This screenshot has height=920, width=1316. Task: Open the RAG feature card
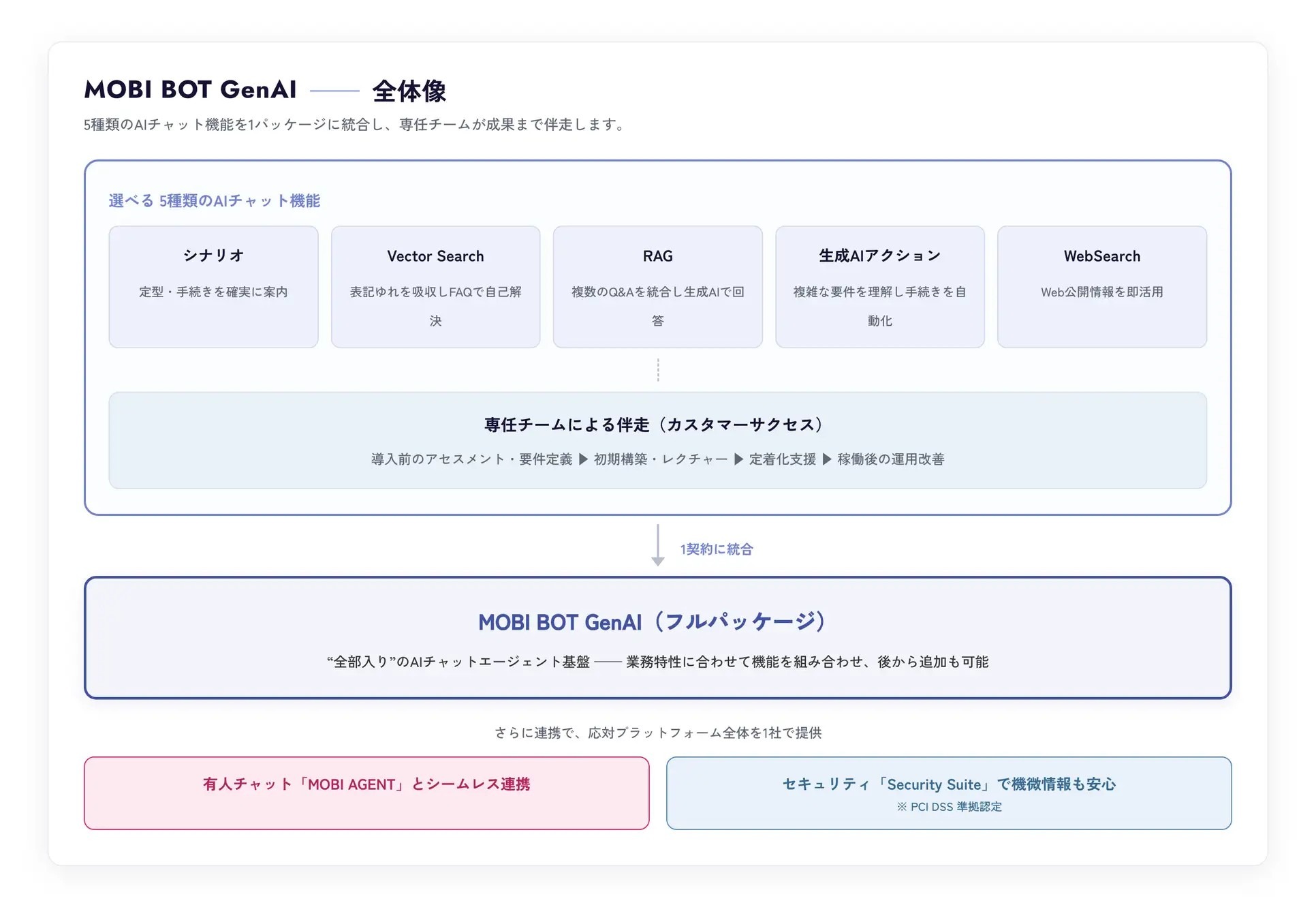tap(657, 287)
